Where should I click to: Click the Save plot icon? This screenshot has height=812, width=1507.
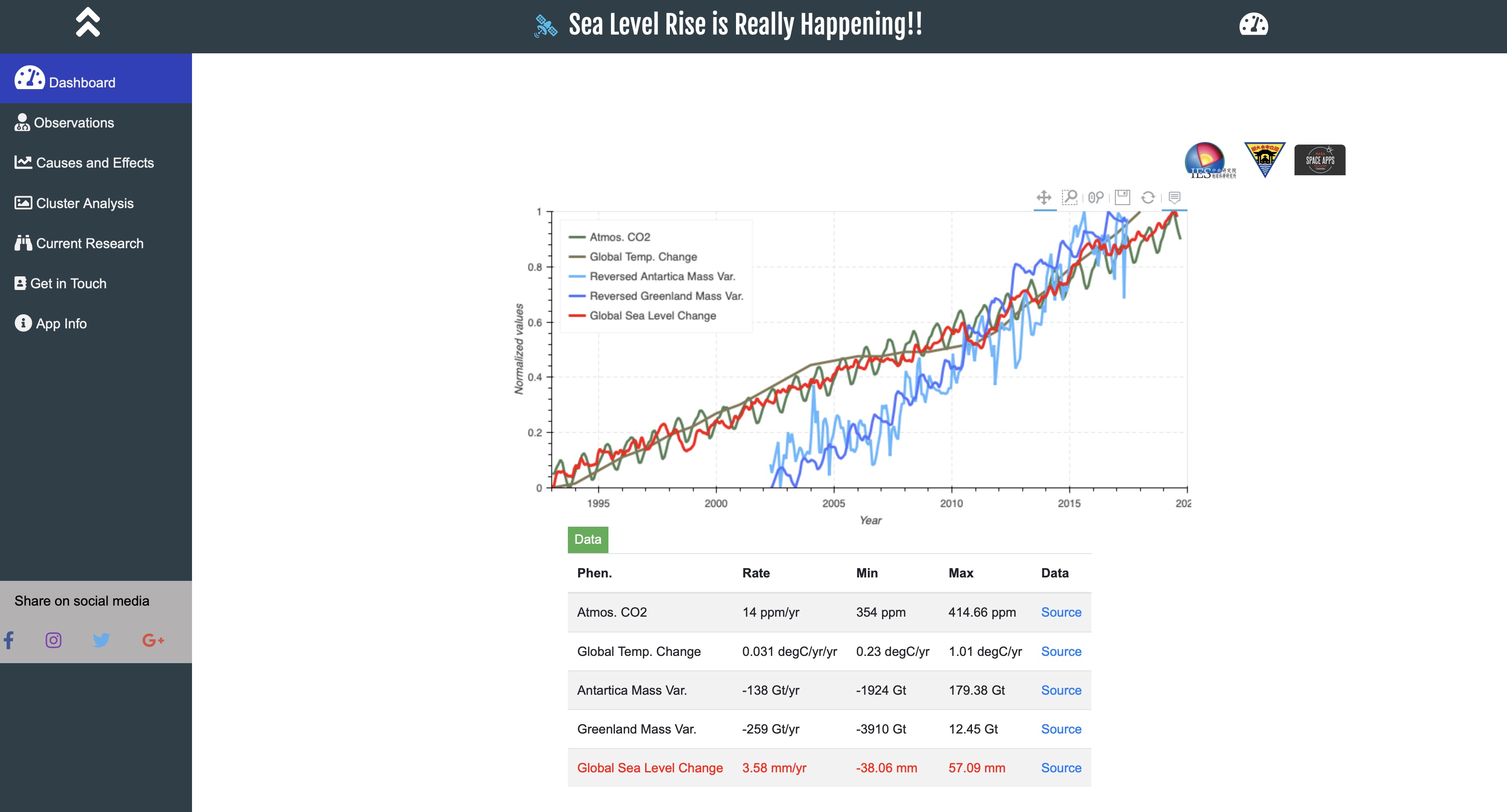(x=1122, y=197)
